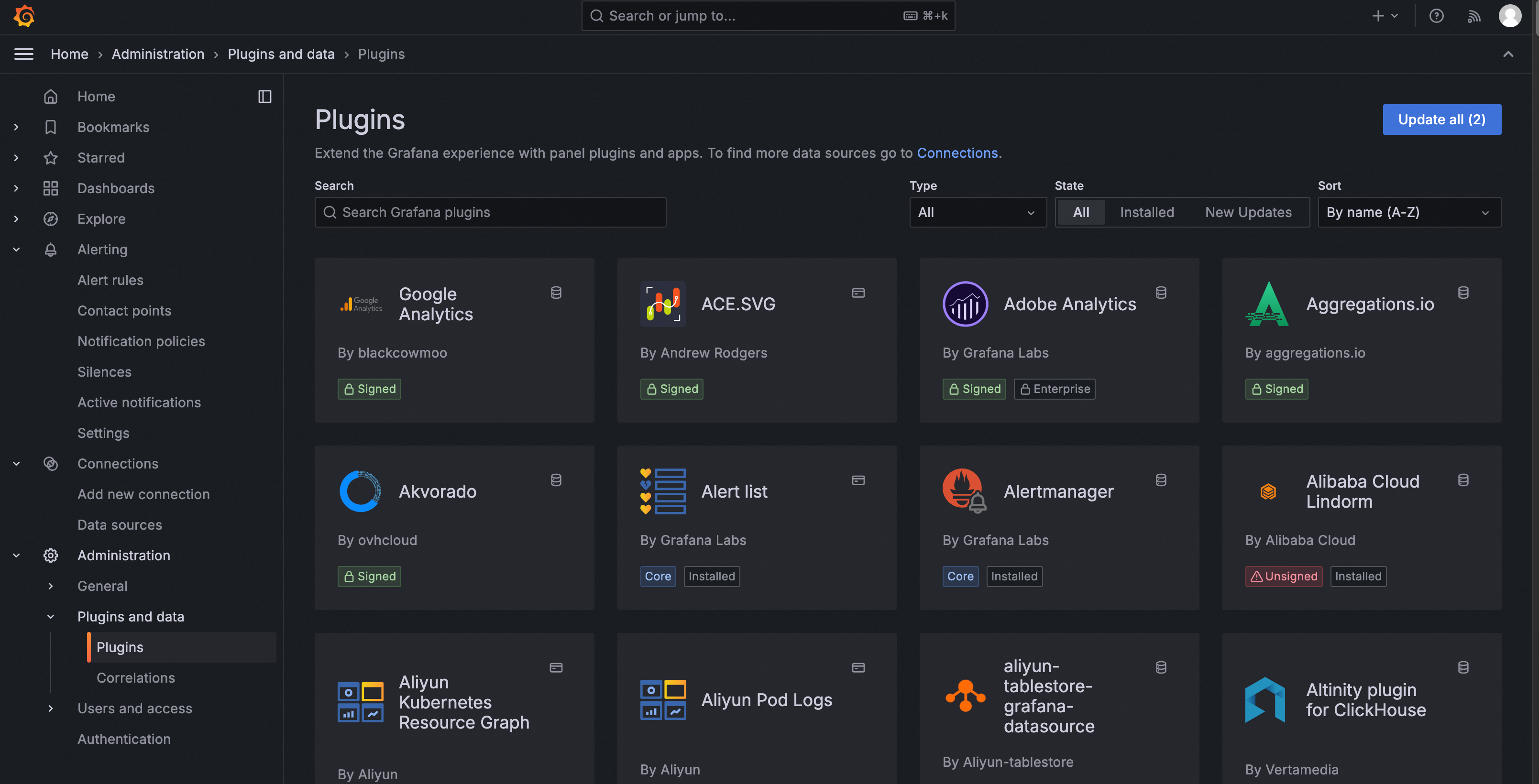1539x784 pixels.
Task: Click the Adobe Analytics plugin logo
Action: (965, 304)
